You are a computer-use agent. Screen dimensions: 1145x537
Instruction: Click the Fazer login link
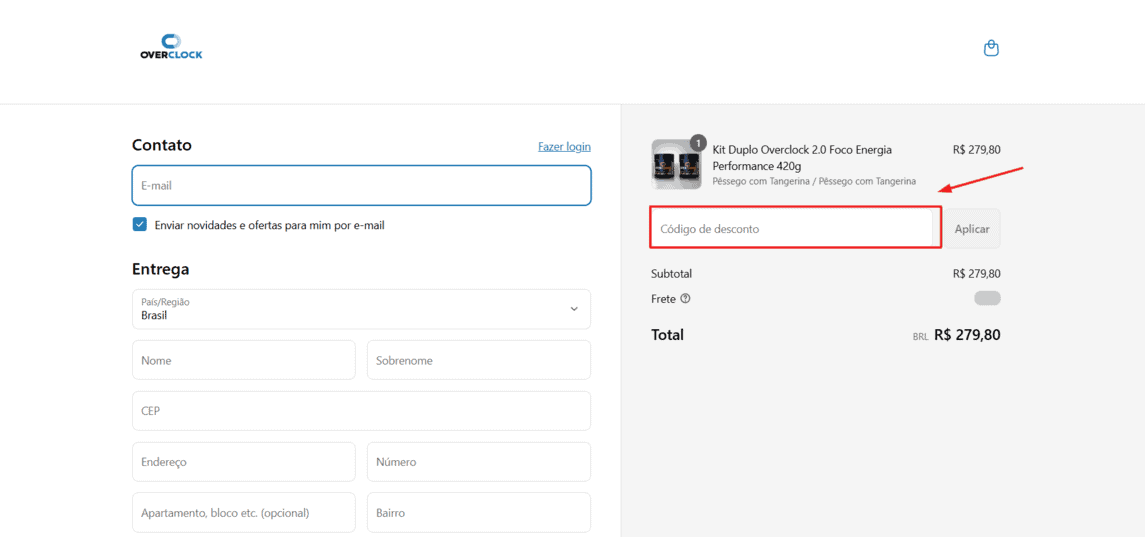pos(564,146)
